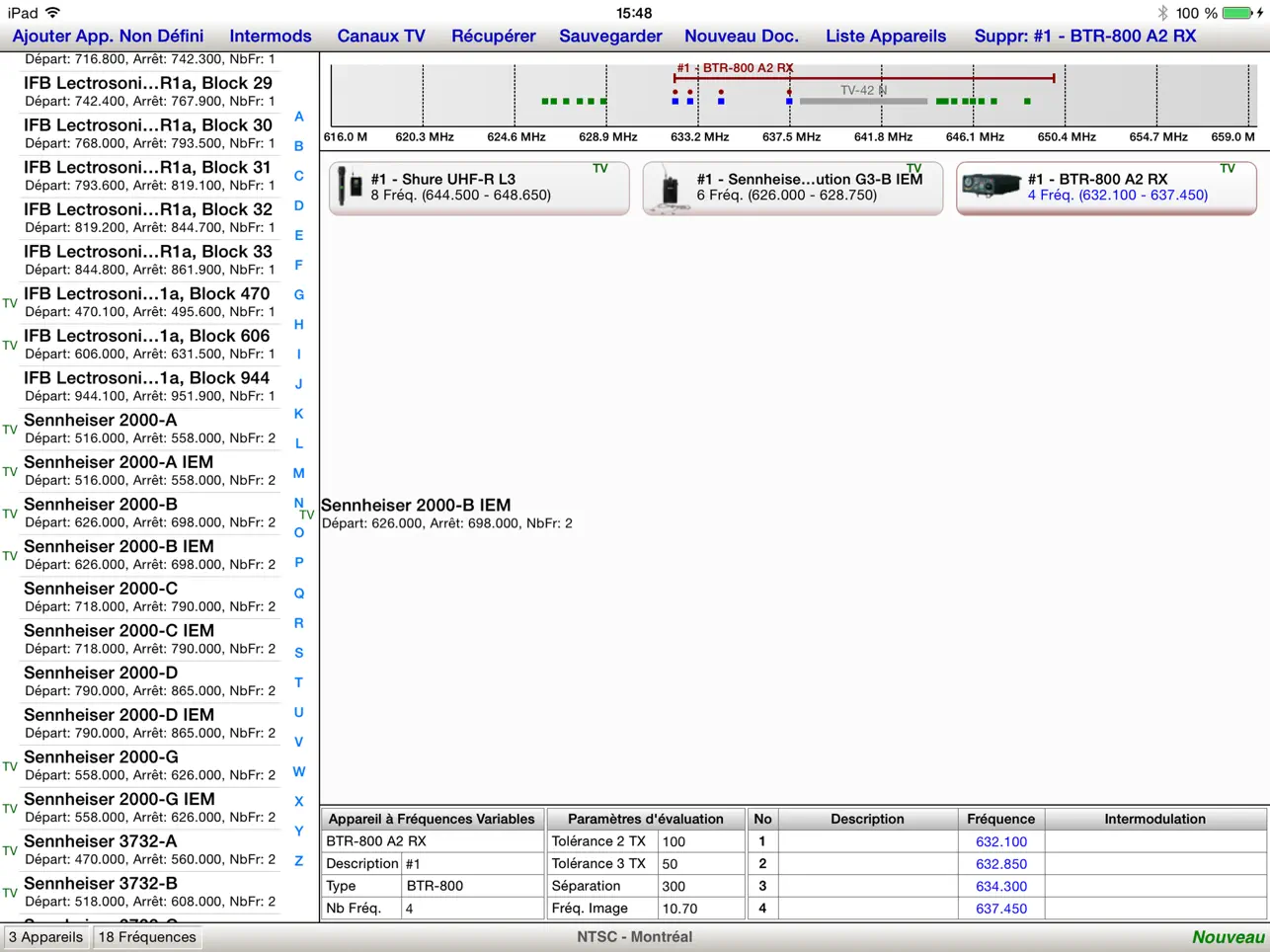Select IFB Lectrosonics R1a, Block 29
The width and height of the screenshot is (1270, 952).
click(x=150, y=91)
